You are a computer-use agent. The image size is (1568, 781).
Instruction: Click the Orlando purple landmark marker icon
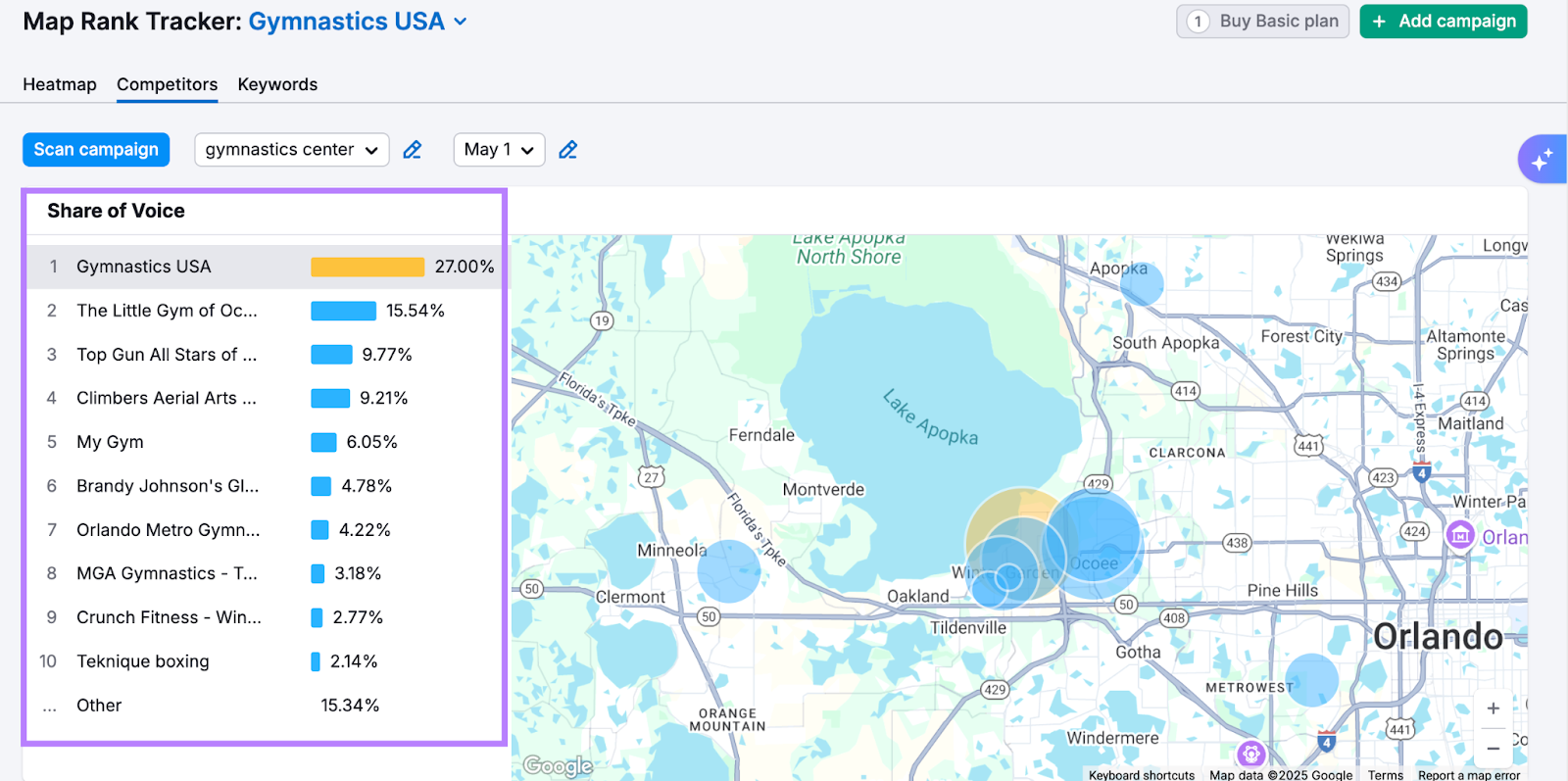point(1460,535)
